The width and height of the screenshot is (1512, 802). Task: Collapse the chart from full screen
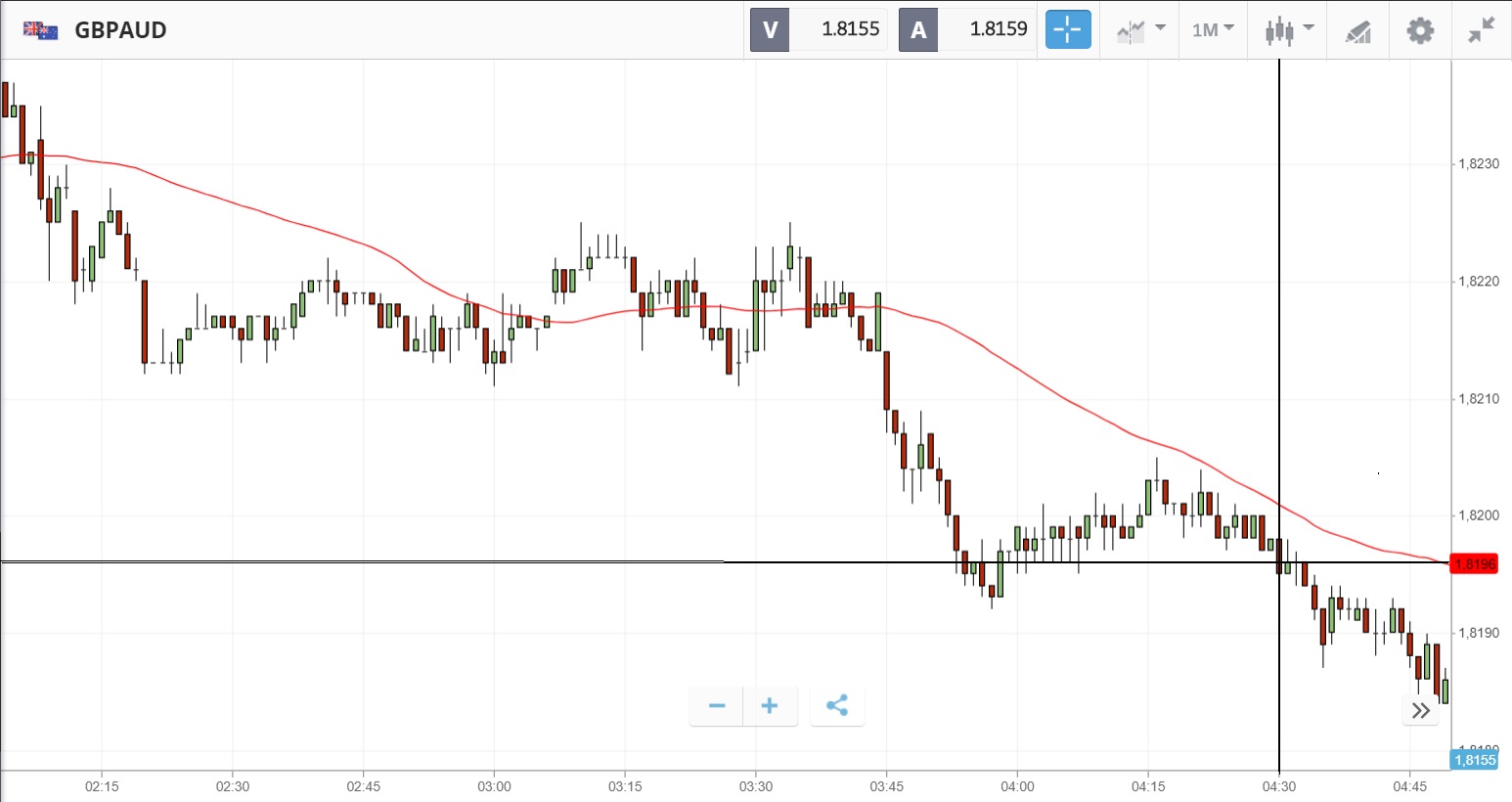click(1482, 30)
